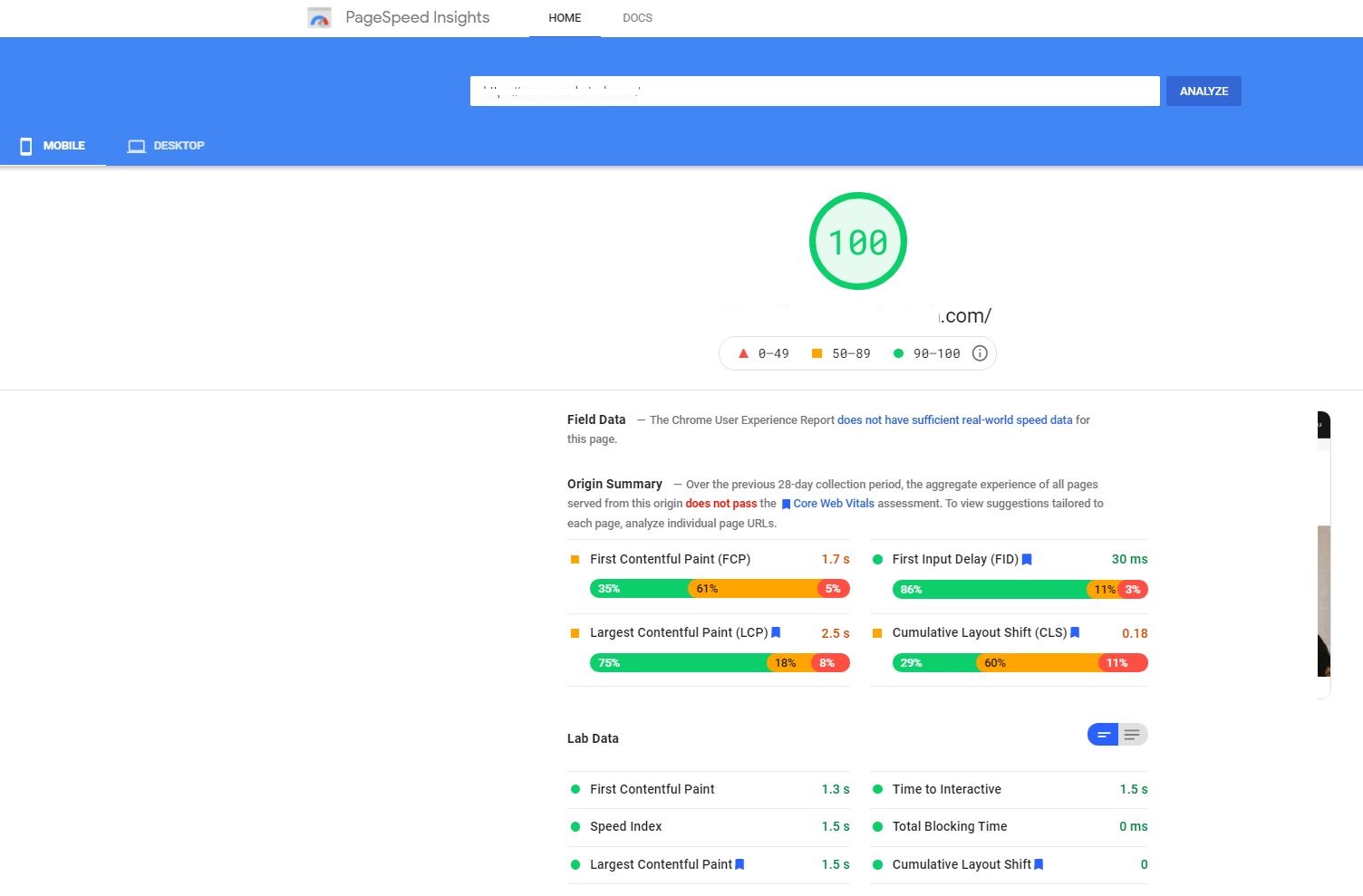The image size is (1363, 896).
Task: Click the '1.7 s' FCP value
Action: [836, 559]
